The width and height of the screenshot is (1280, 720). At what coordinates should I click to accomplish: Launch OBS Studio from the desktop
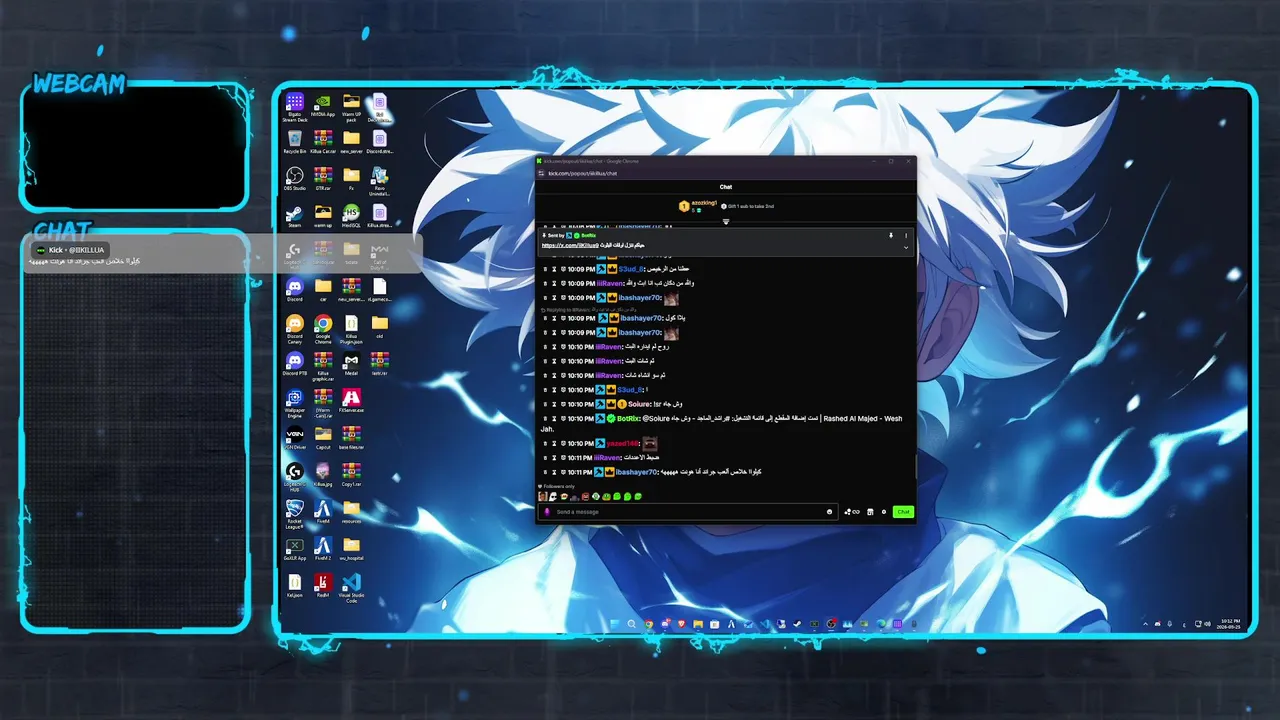pyautogui.click(x=295, y=179)
